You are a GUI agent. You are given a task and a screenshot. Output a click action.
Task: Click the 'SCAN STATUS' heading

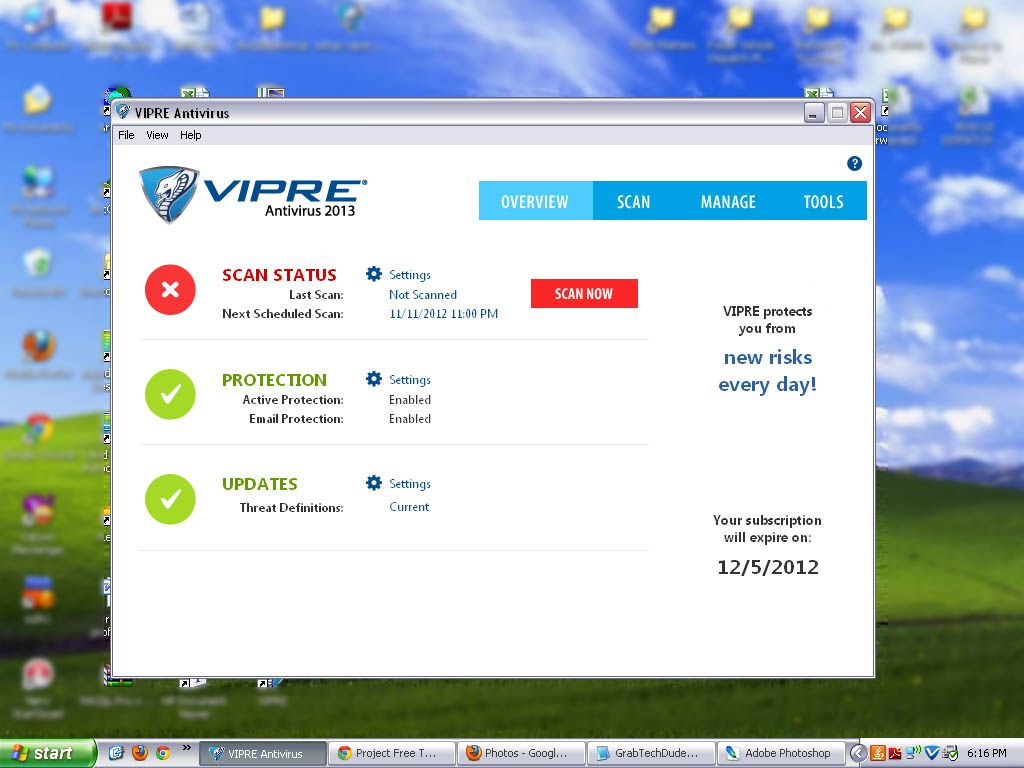point(279,275)
